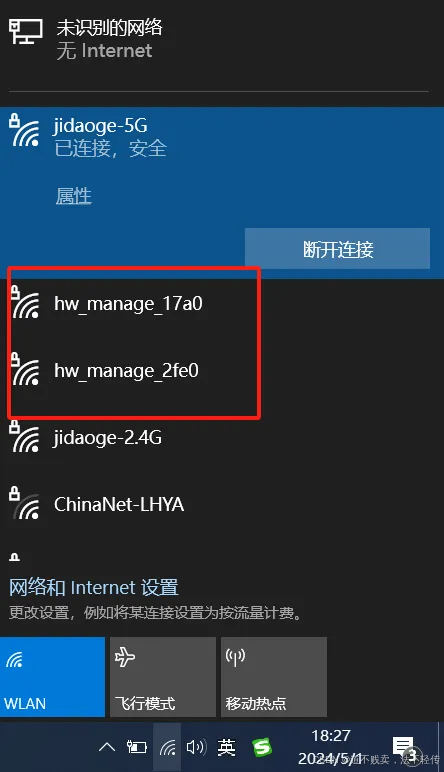
Task: Click the ChinaNet-LHYA Wi-Fi signal icon
Action: [x=25, y=503]
